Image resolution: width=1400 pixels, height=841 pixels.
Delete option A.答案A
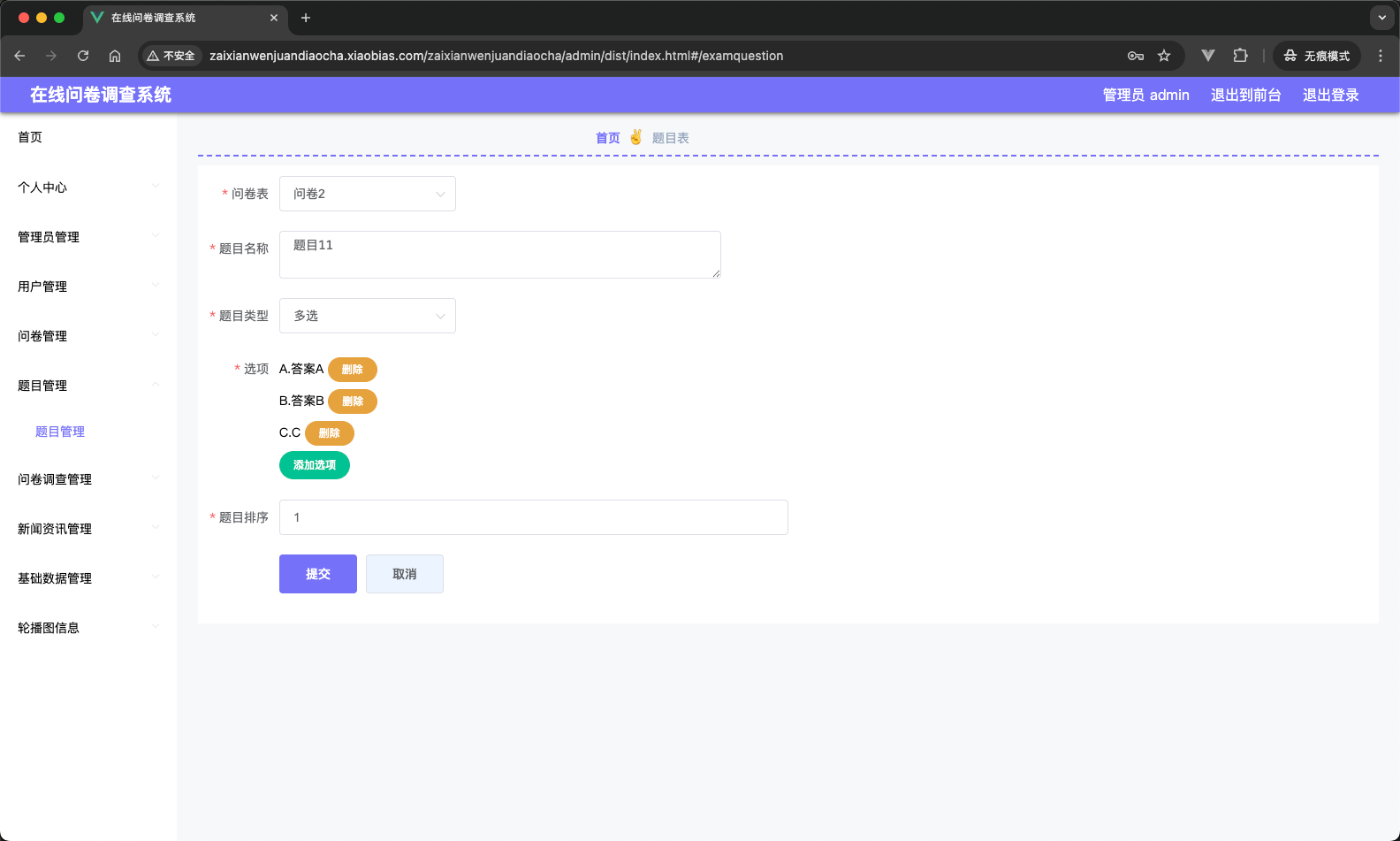click(x=353, y=370)
